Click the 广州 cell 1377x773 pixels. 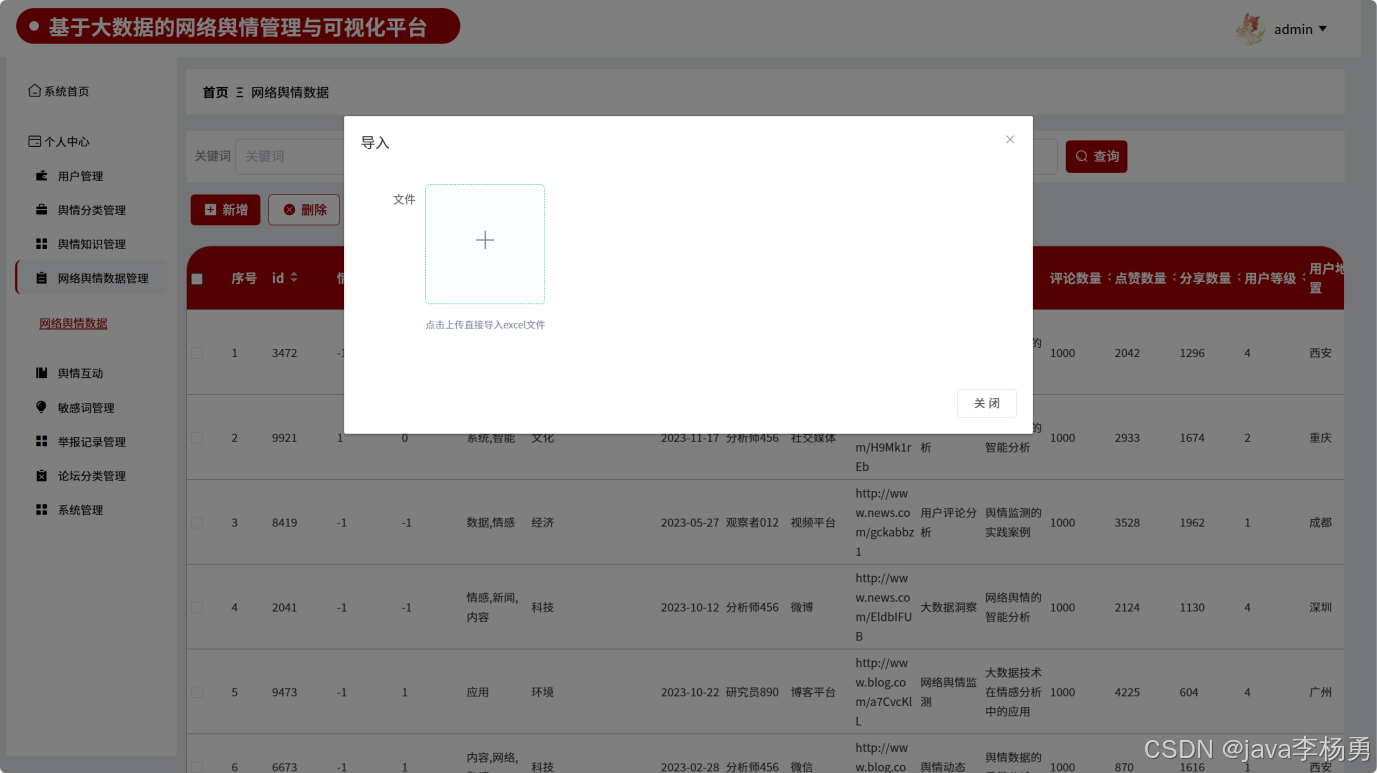pos(1320,692)
